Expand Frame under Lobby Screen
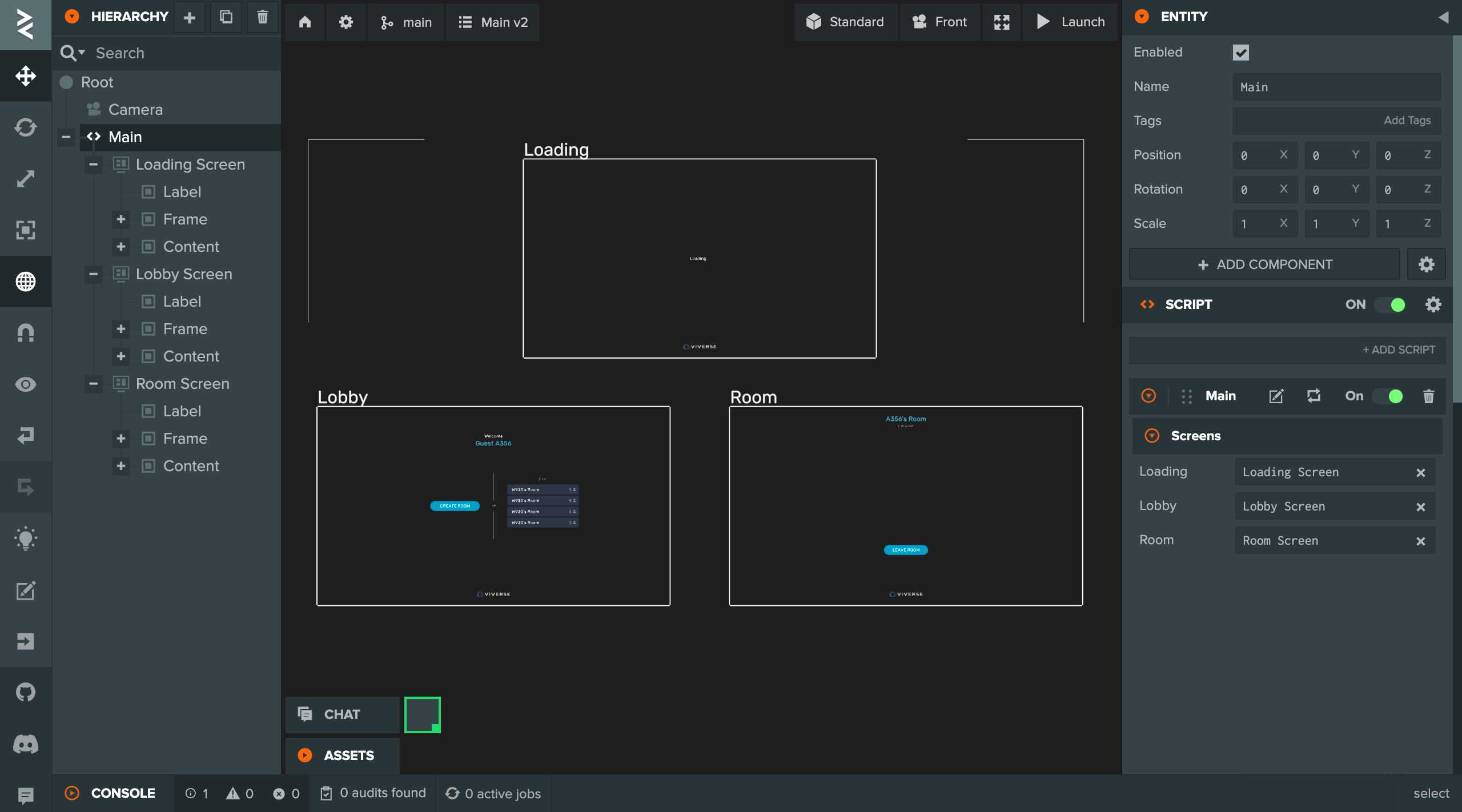Image resolution: width=1462 pixels, height=812 pixels. 121,329
